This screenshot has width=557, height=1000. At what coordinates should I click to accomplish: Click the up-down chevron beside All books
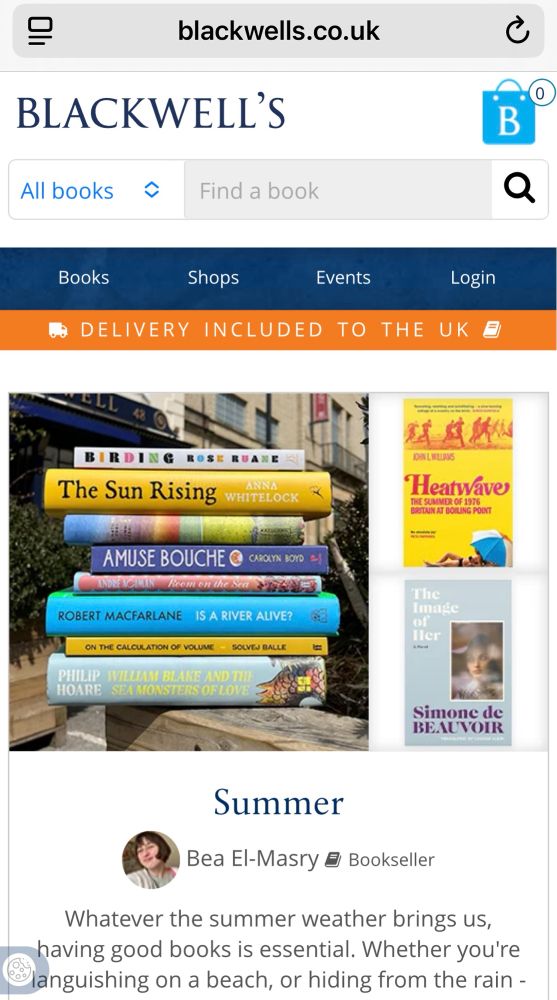click(x=151, y=189)
